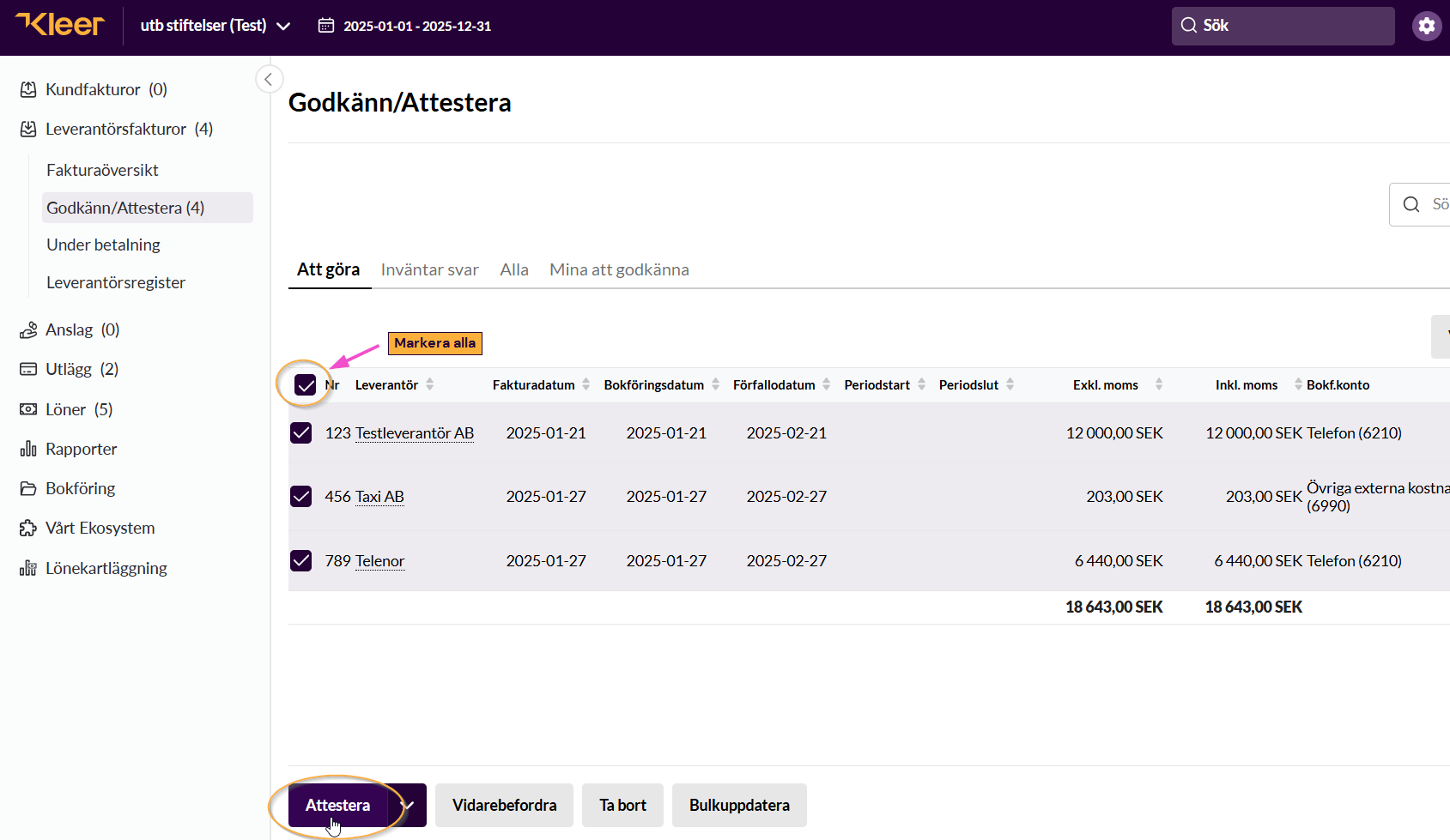
Task: Open Leverantörsregister in sidebar
Action: (x=116, y=282)
